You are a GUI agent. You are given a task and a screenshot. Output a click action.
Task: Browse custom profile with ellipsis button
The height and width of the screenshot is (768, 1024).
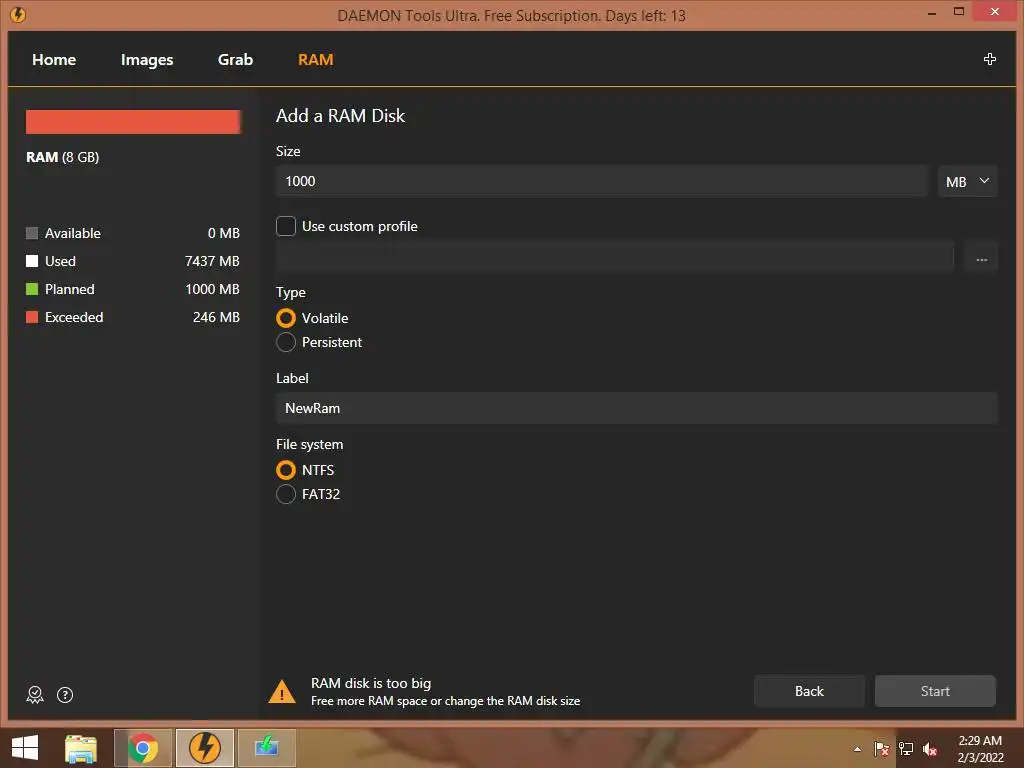tap(981, 259)
